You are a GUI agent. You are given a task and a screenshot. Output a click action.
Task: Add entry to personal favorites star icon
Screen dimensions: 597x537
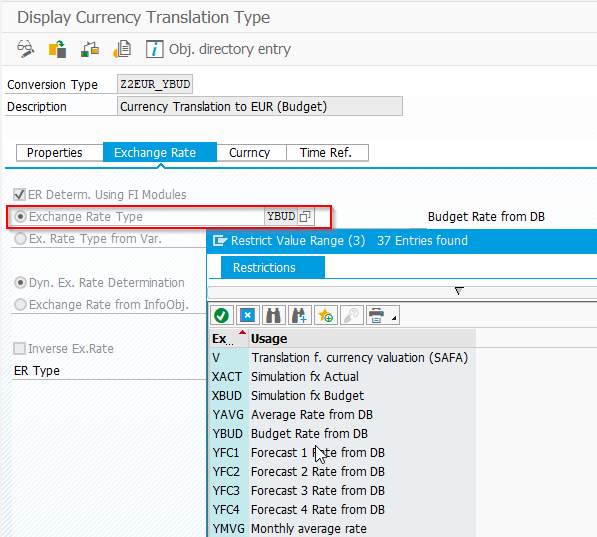click(x=325, y=315)
